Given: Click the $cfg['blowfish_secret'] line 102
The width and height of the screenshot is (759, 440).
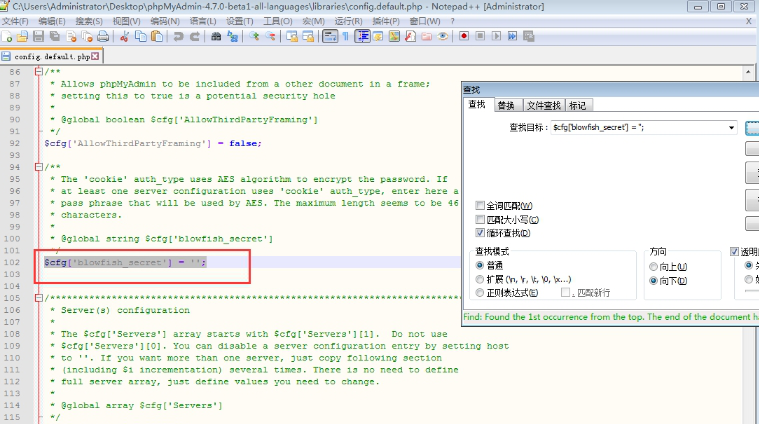Looking at the screenshot, I should (x=125, y=262).
